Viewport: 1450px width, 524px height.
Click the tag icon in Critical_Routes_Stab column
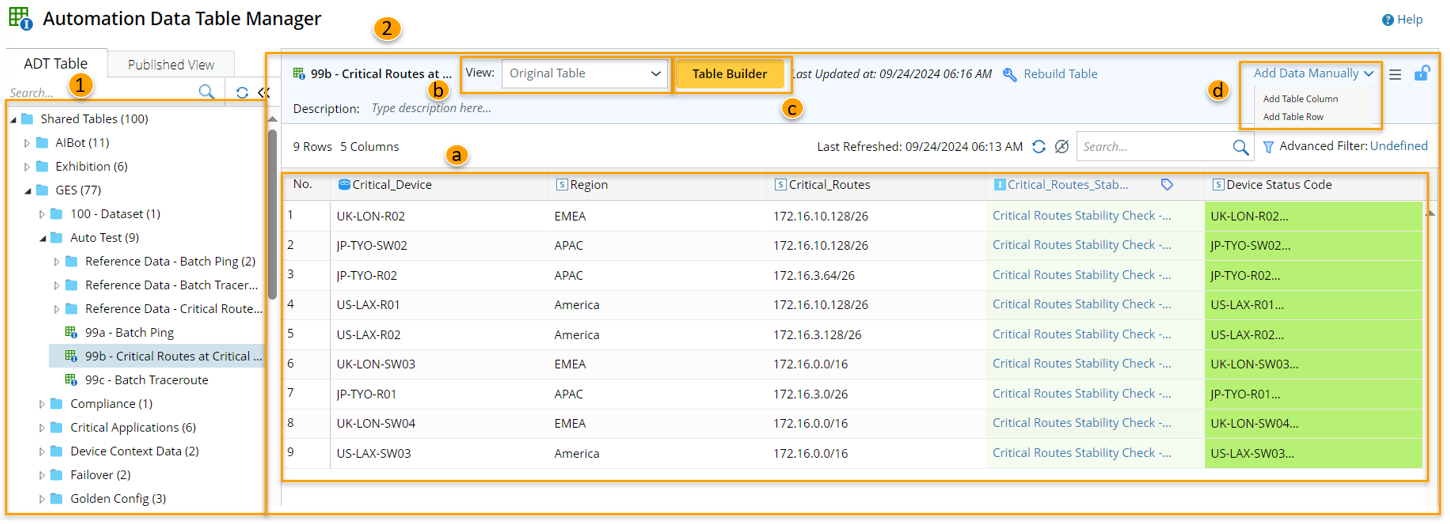(1167, 185)
